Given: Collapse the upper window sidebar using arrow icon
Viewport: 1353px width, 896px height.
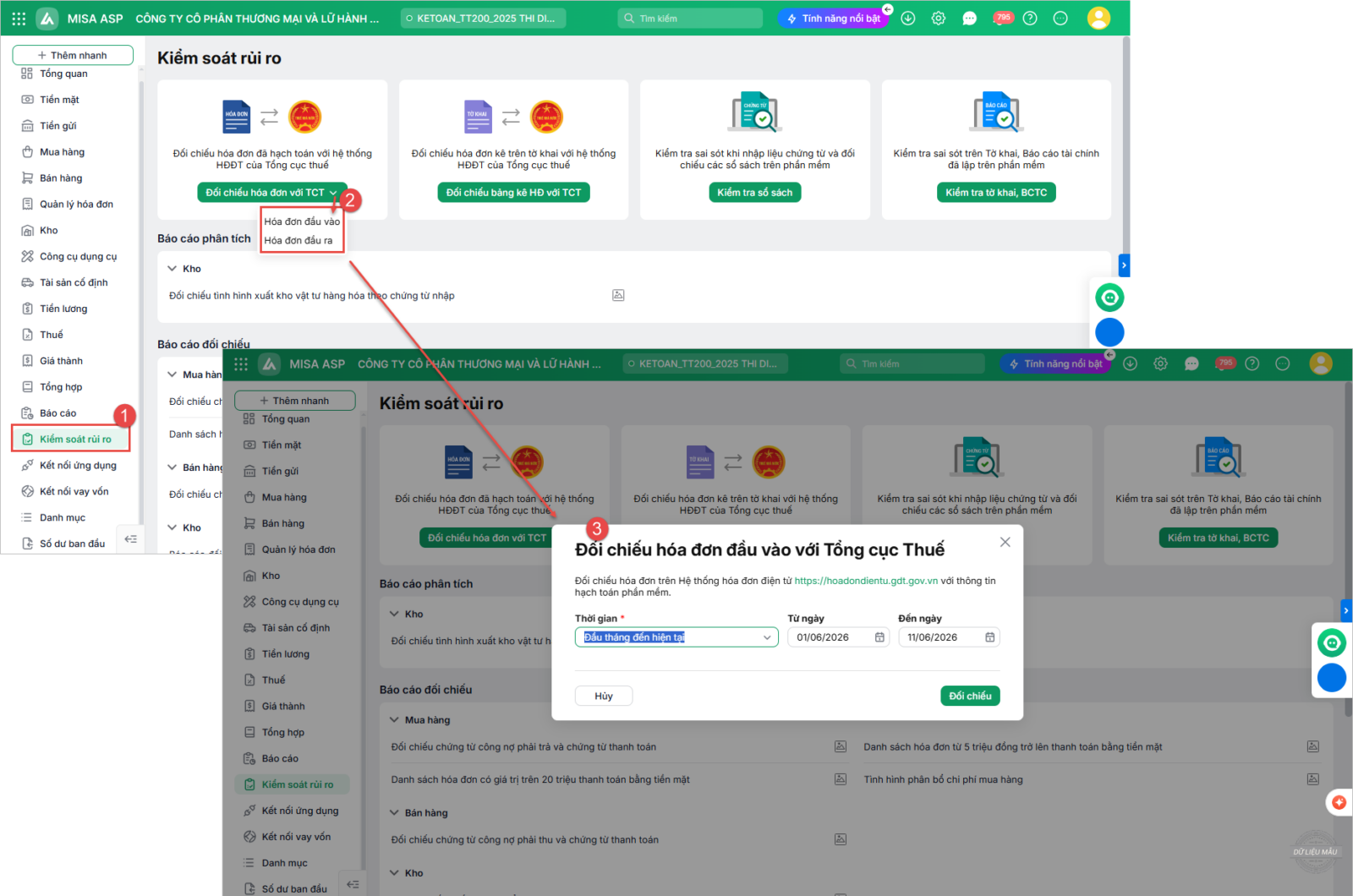Looking at the screenshot, I should point(130,538).
